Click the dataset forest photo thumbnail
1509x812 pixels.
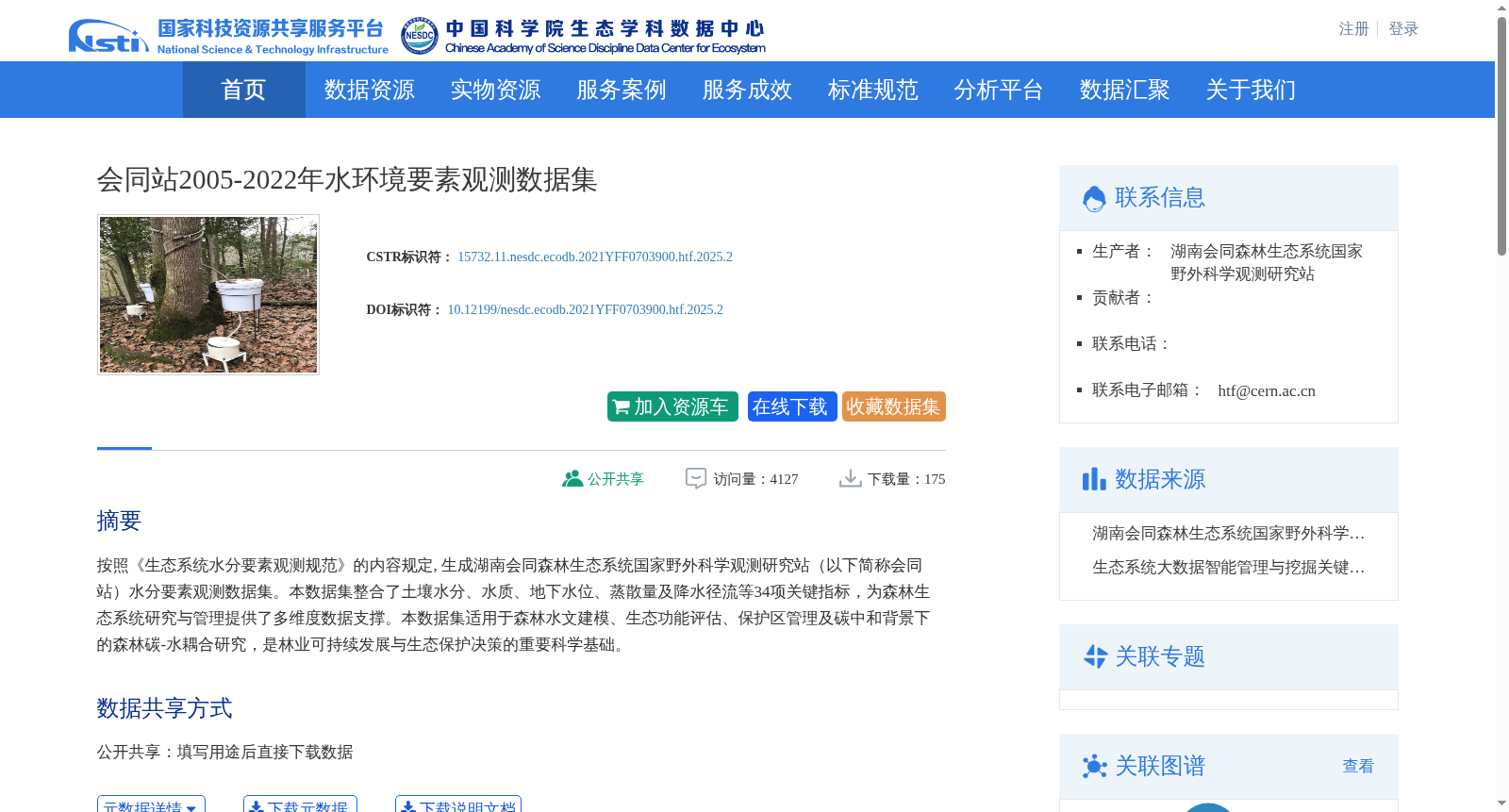(208, 294)
